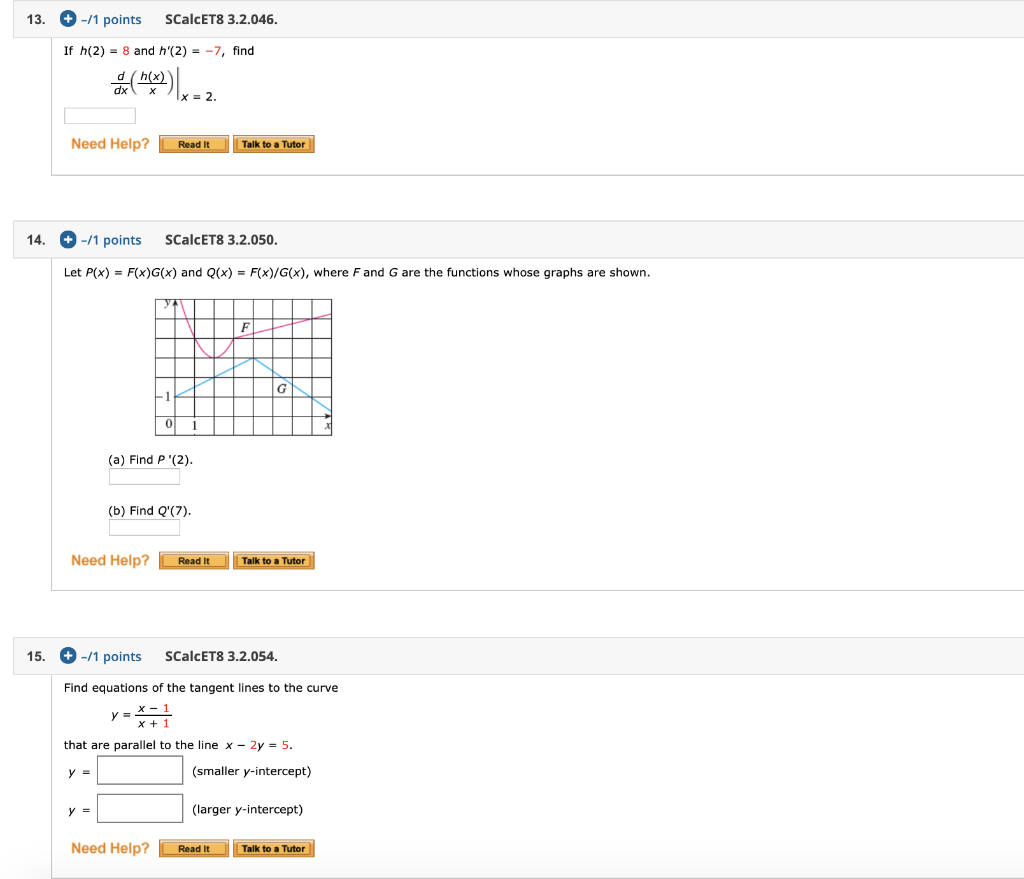The height and width of the screenshot is (879, 1024).
Task: Open Read It help for question 14
Action: point(192,560)
